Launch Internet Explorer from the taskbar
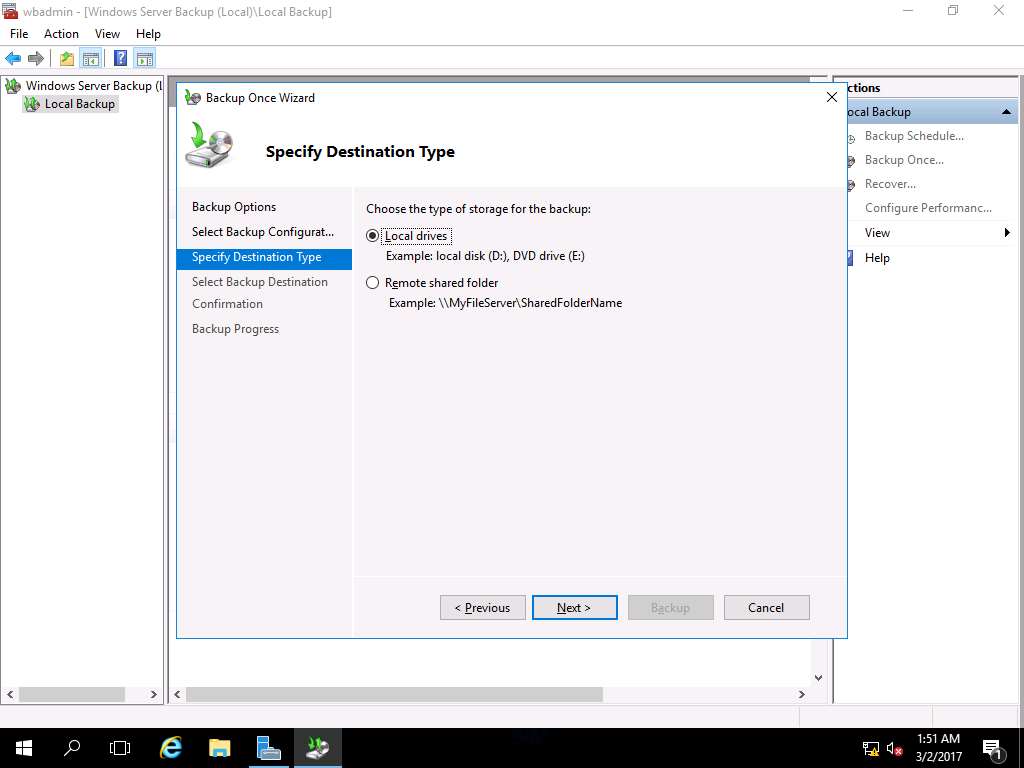The height and width of the screenshot is (768, 1024). pos(171,748)
